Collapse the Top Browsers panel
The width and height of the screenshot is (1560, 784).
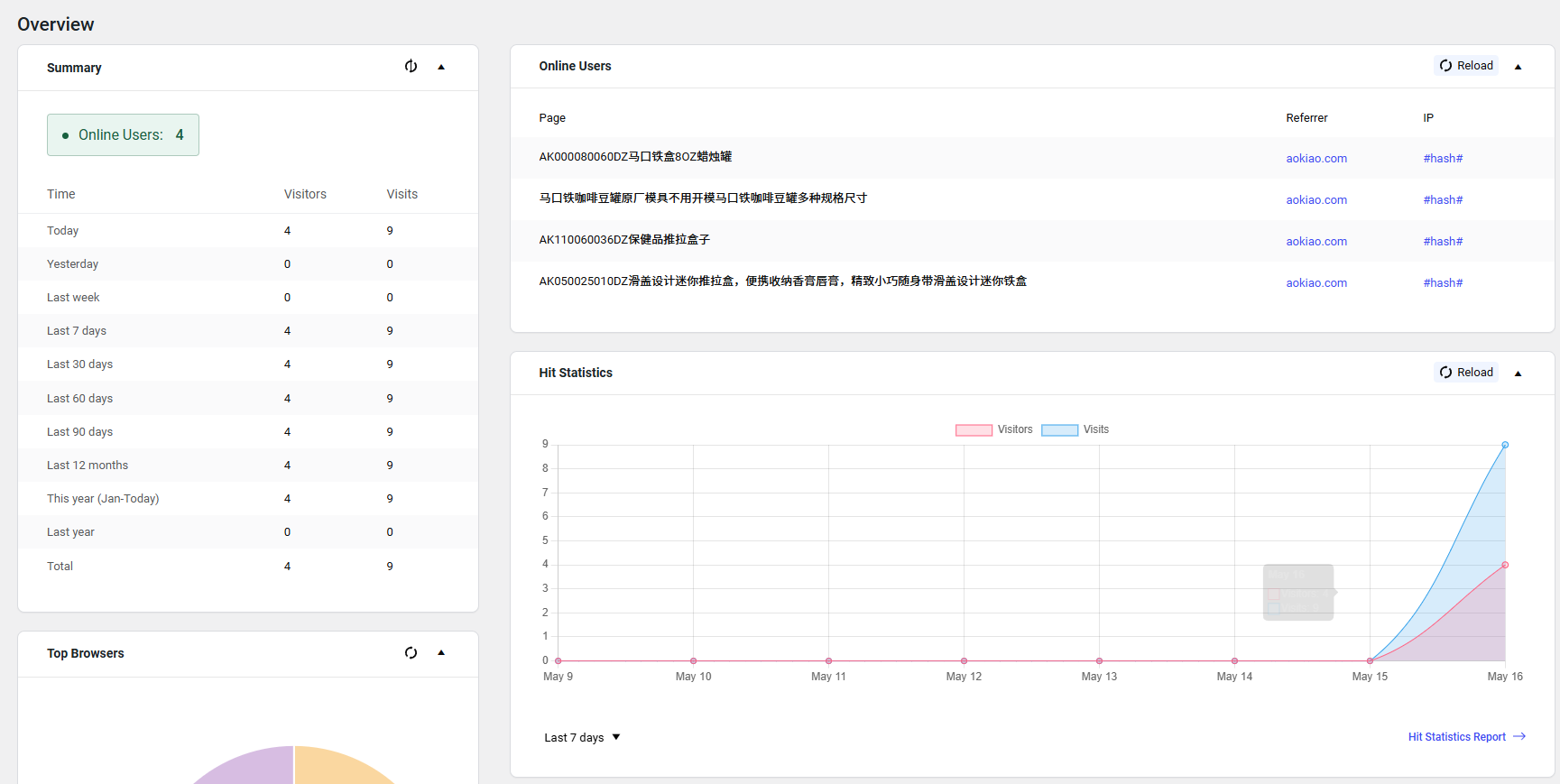pos(441,652)
